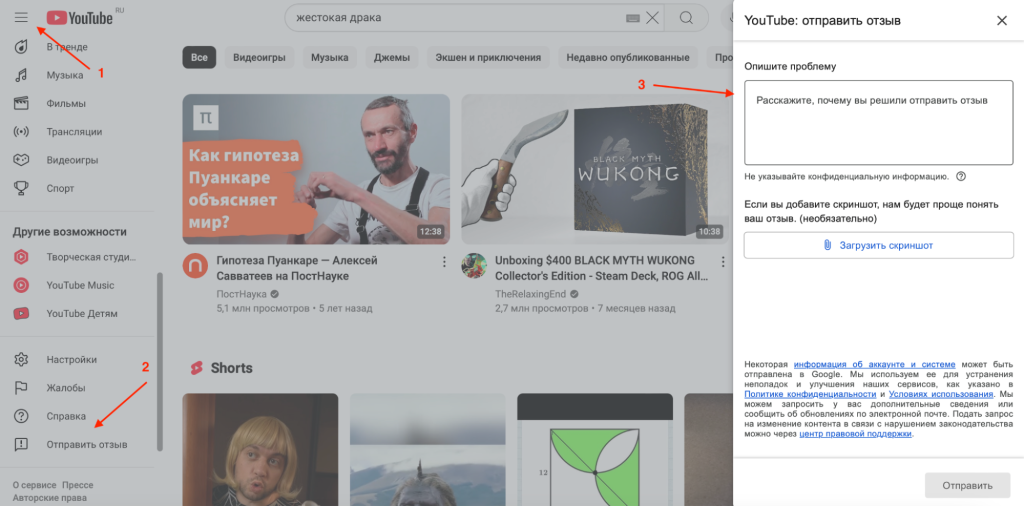Image resolution: width=1024 pixels, height=506 pixels.
Task: Open TheRelaxingEnd channel avatar
Action: [x=474, y=266]
